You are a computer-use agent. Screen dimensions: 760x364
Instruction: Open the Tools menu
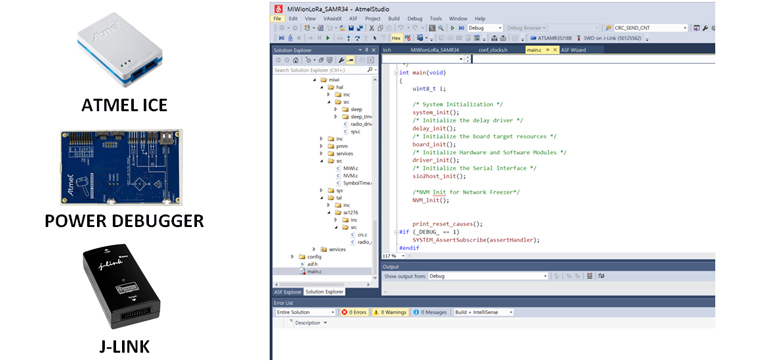(x=436, y=18)
